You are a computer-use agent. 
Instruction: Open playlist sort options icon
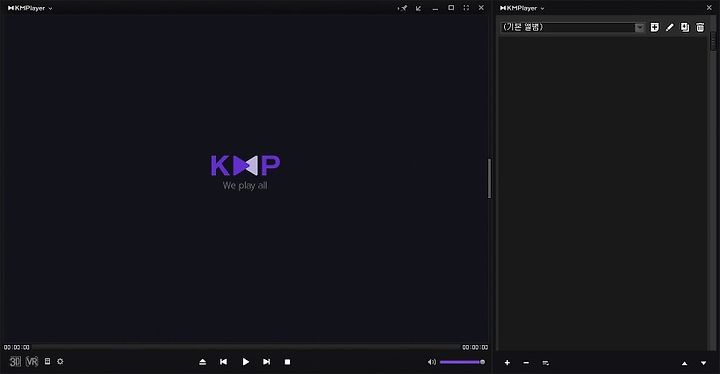[x=546, y=363]
